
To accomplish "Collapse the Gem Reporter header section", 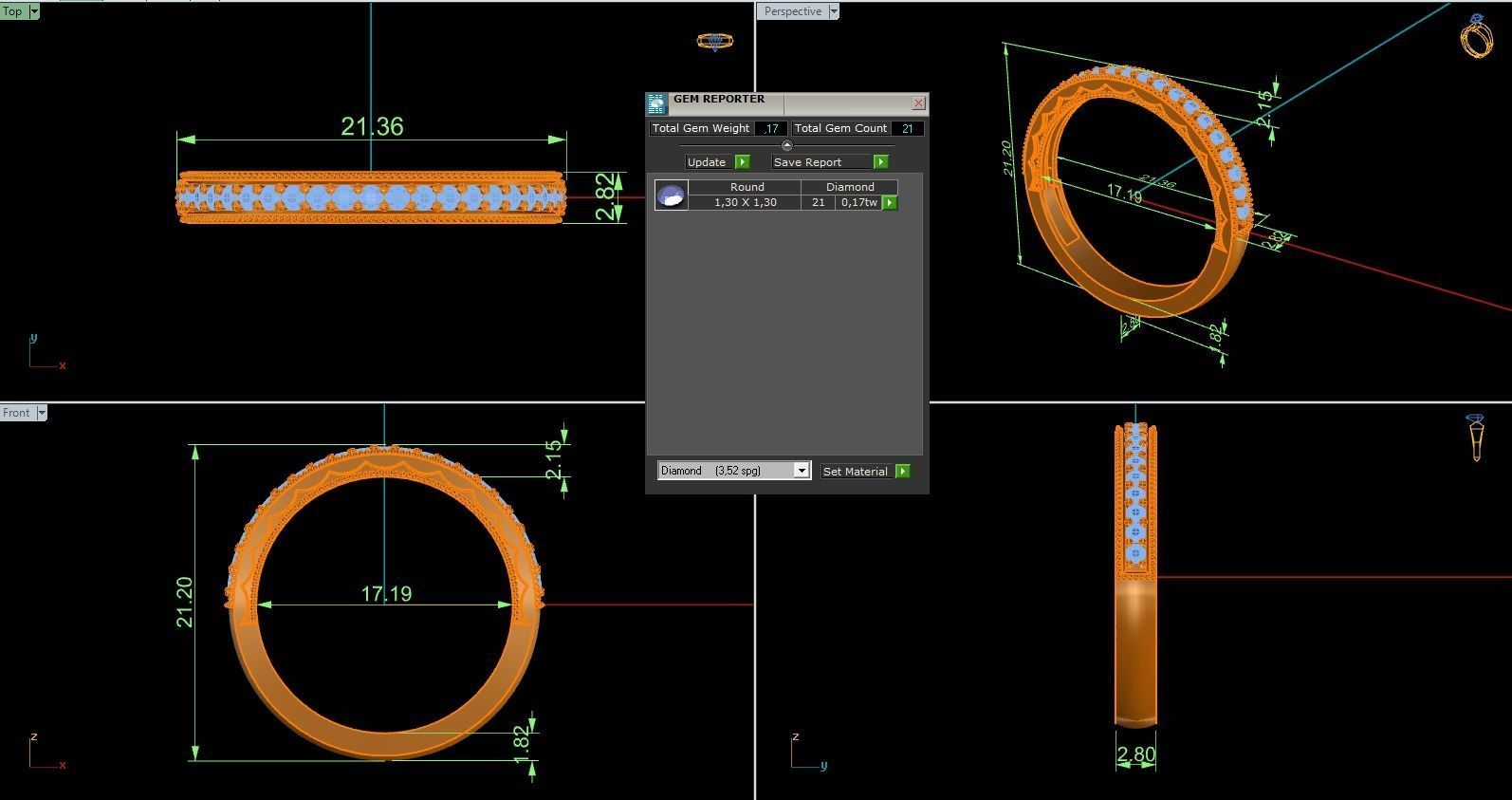I will (x=786, y=145).
